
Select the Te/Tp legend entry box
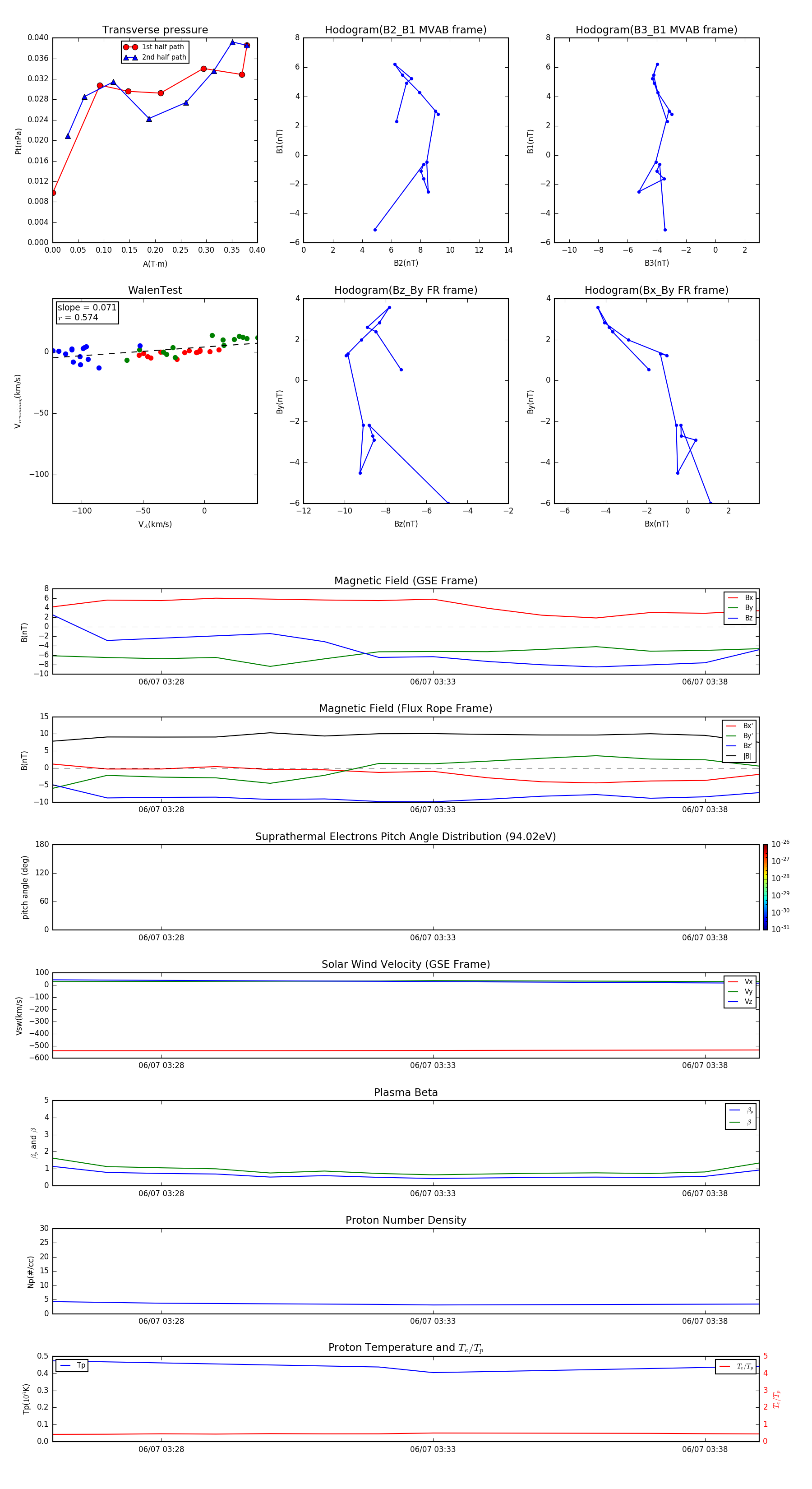pyautogui.click(x=735, y=1366)
